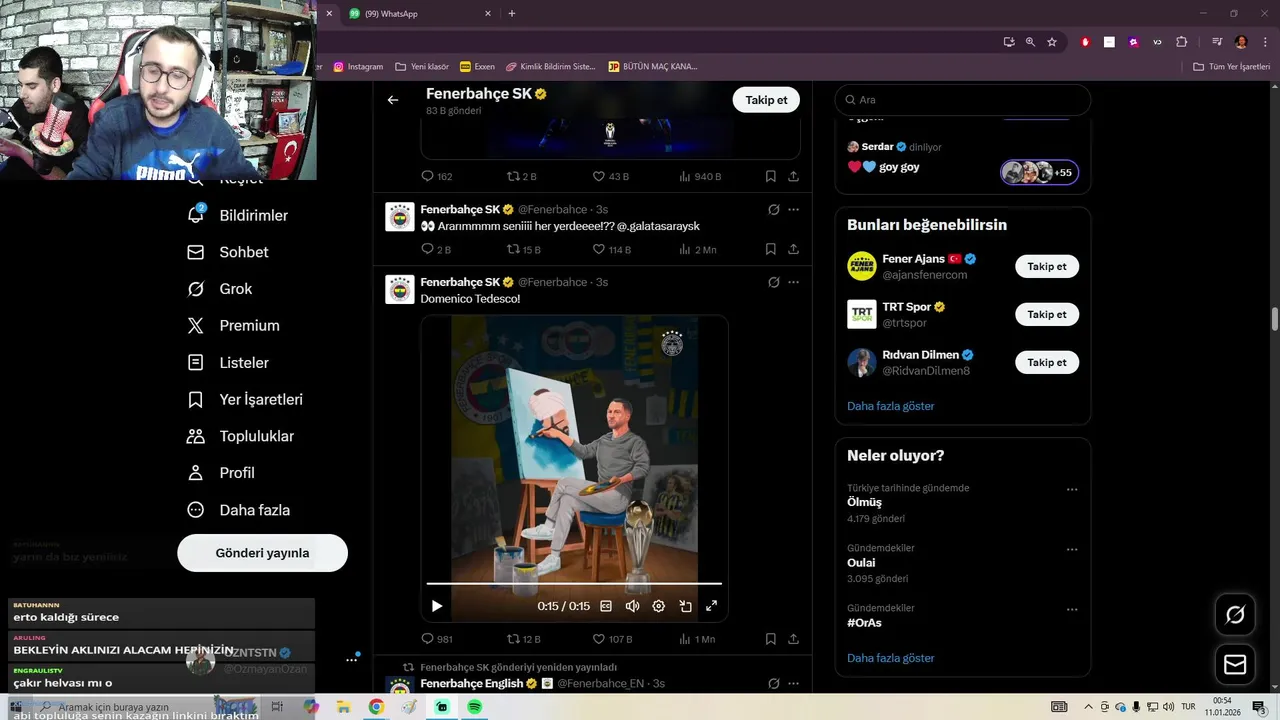
Task: Open account menu dots near OzmayanOzan
Action: 351,660
